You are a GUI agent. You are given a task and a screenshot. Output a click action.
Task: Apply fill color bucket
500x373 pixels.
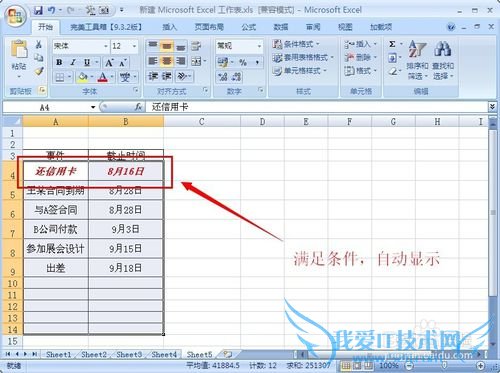point(82,77)
